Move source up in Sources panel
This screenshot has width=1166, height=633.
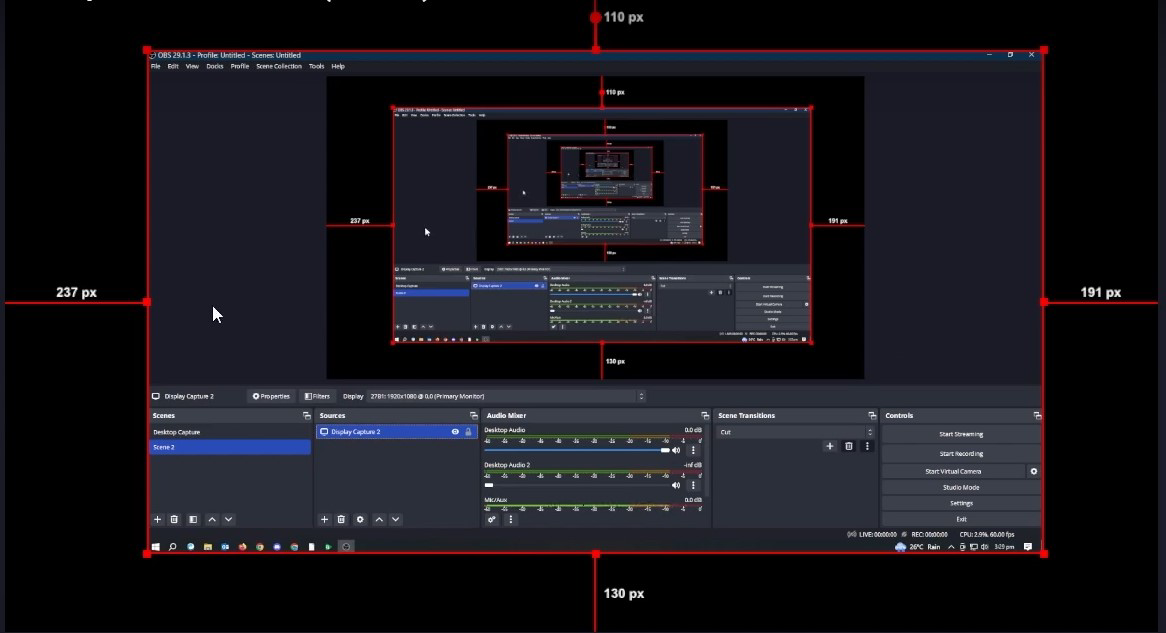pyautogui.click(x=379, y=519)
